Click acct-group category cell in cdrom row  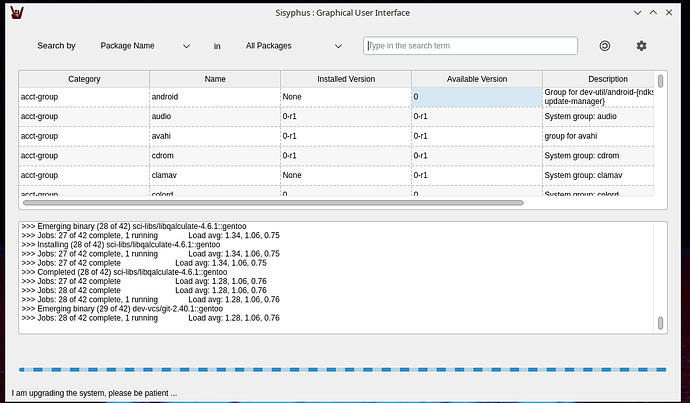point(84,156)
